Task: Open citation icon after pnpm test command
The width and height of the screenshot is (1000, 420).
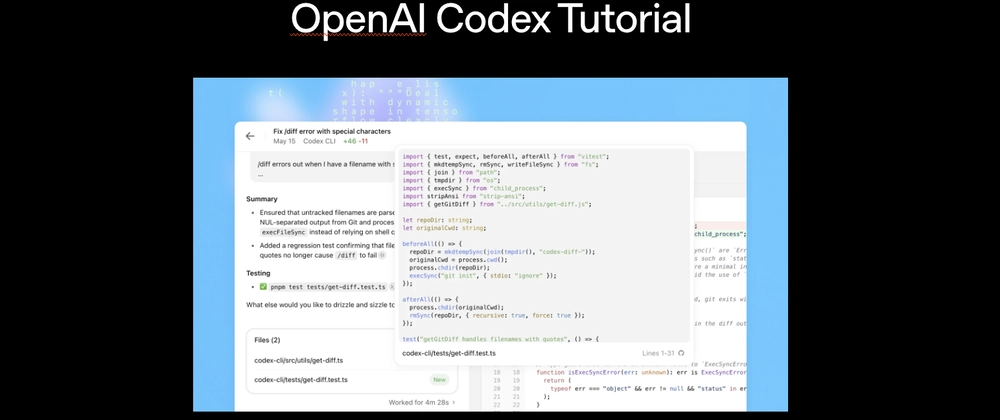Action: tap(392, 287)
